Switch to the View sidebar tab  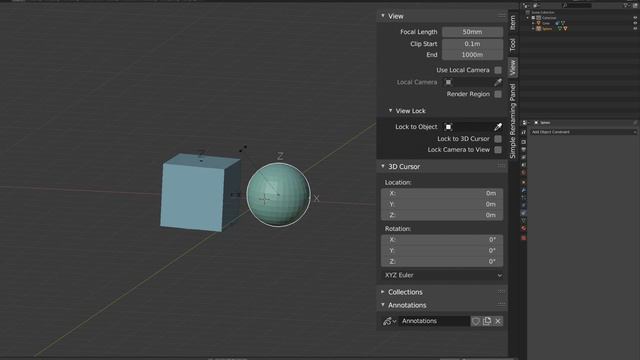pos(513,67)
